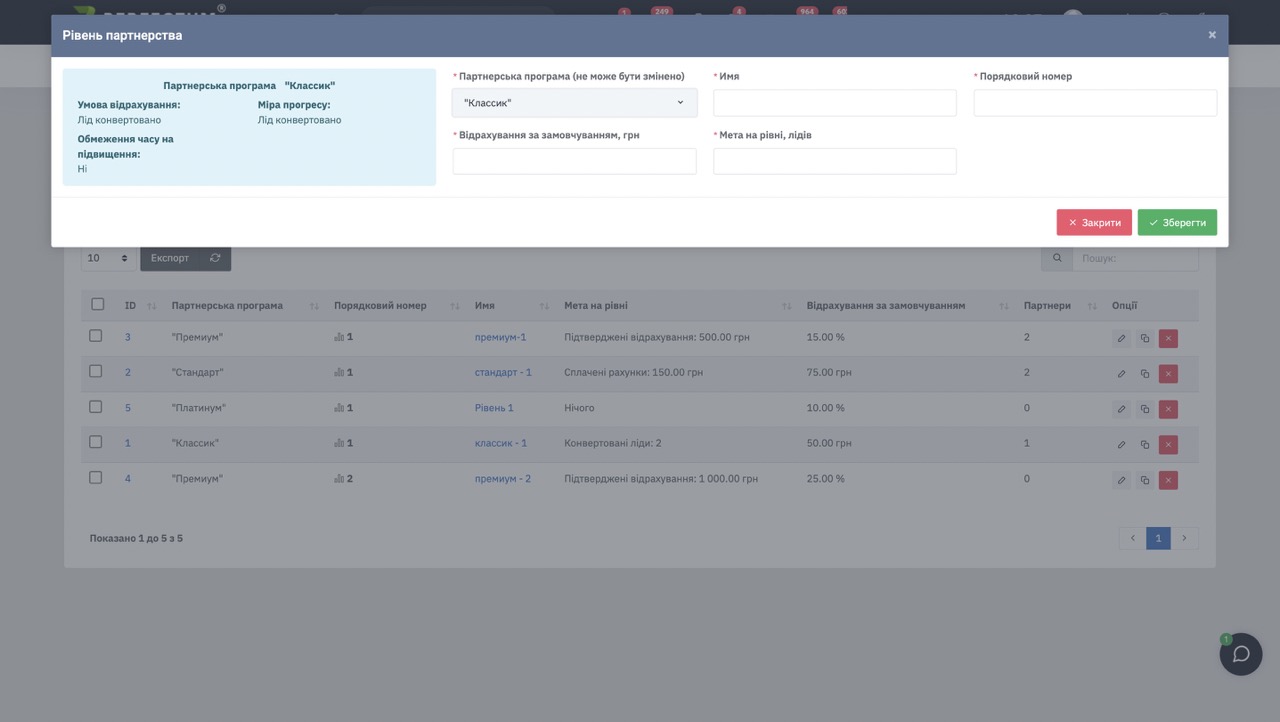This screenshot has height=722, width=1280.
Task: Open the классик - 1 level link
Action: [500, 443]
